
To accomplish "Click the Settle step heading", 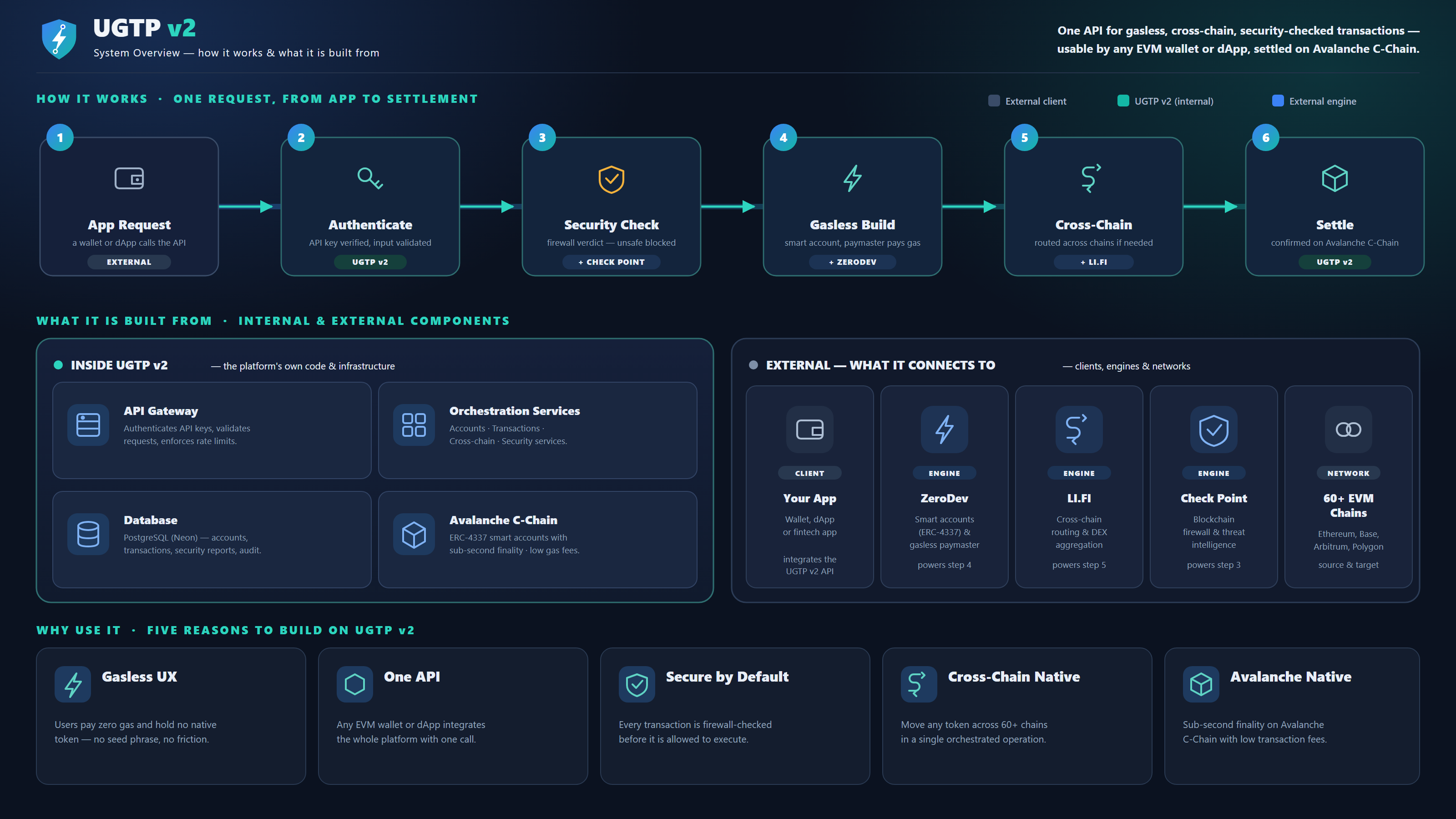I will tap(1335, 224).
